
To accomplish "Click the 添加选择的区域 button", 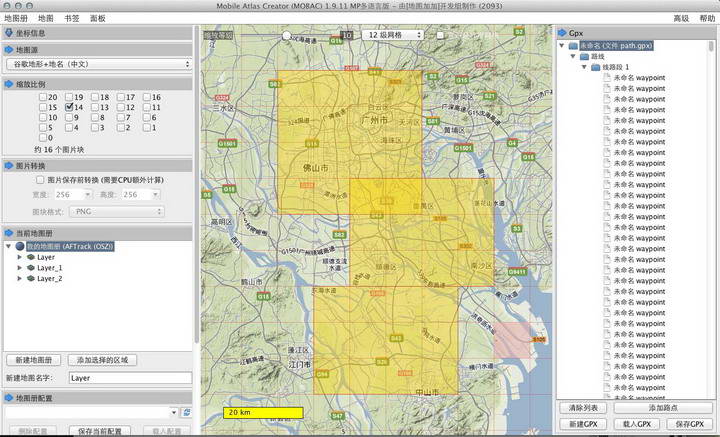I will 102,360.
